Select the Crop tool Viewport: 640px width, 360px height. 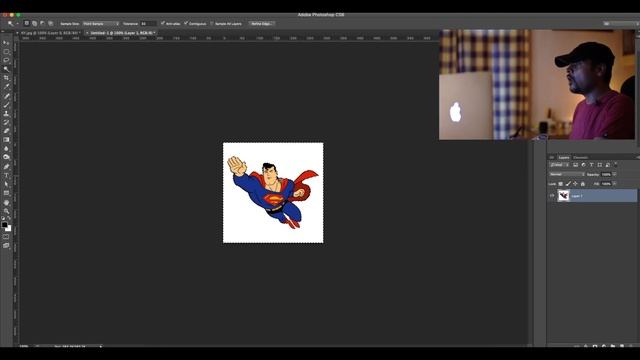6,78
